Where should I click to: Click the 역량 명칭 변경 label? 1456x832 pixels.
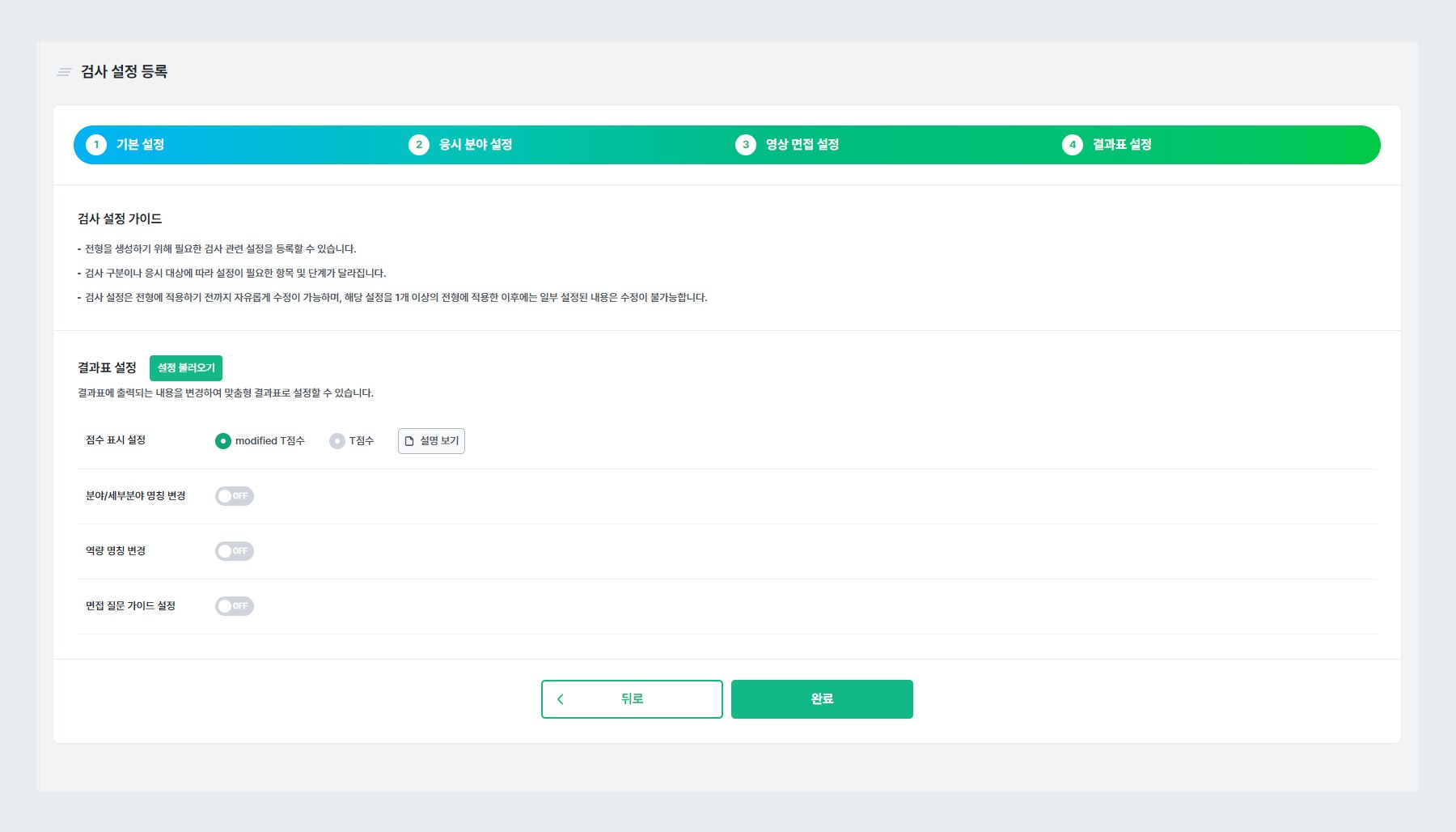click(116, 551)
